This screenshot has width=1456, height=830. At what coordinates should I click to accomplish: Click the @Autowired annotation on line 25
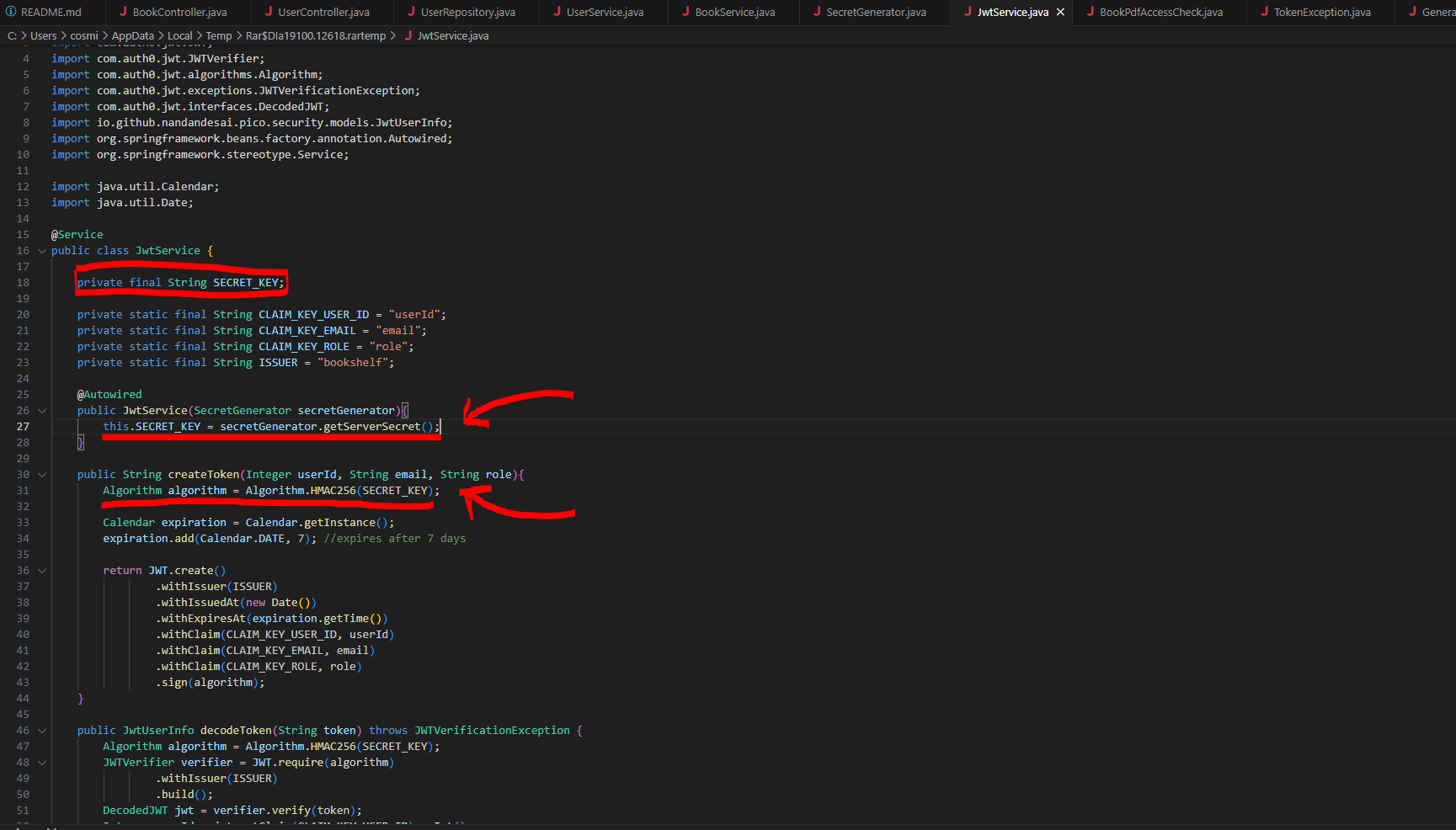(x=109, y=395)
